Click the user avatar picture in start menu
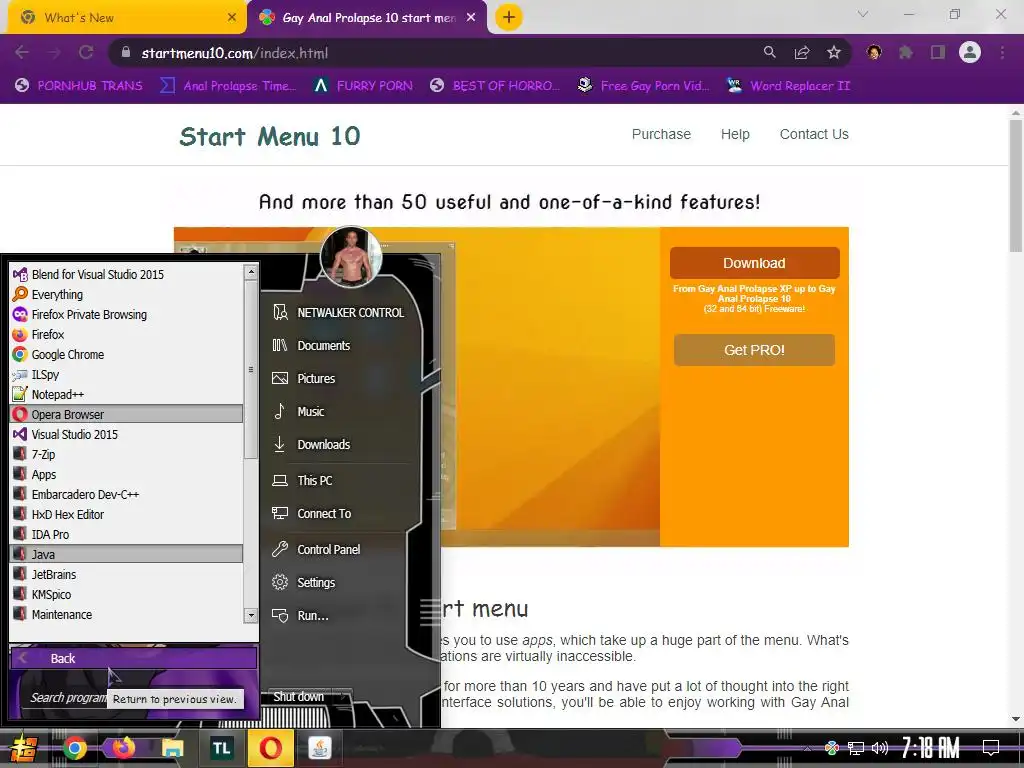 (x=351, y=257)
